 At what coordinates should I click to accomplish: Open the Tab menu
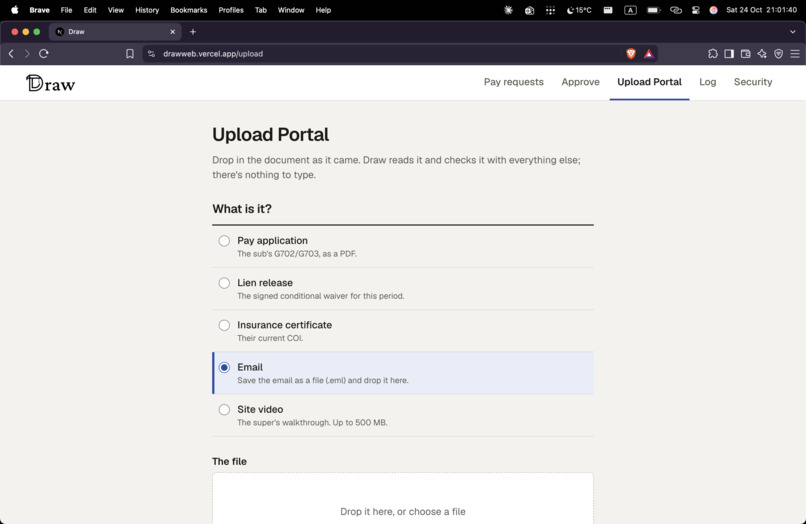[261, 10]
